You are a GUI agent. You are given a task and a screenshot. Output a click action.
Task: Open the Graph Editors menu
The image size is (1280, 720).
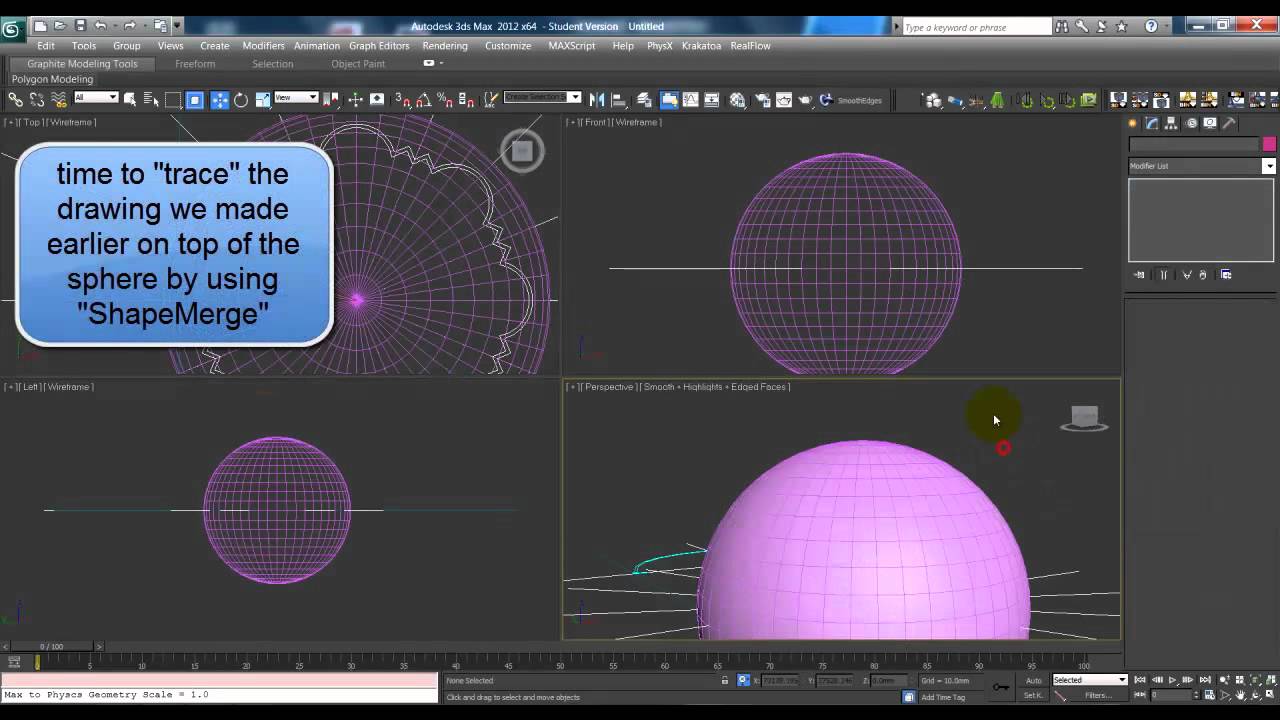pyautogui.click(x=379, y=45)
